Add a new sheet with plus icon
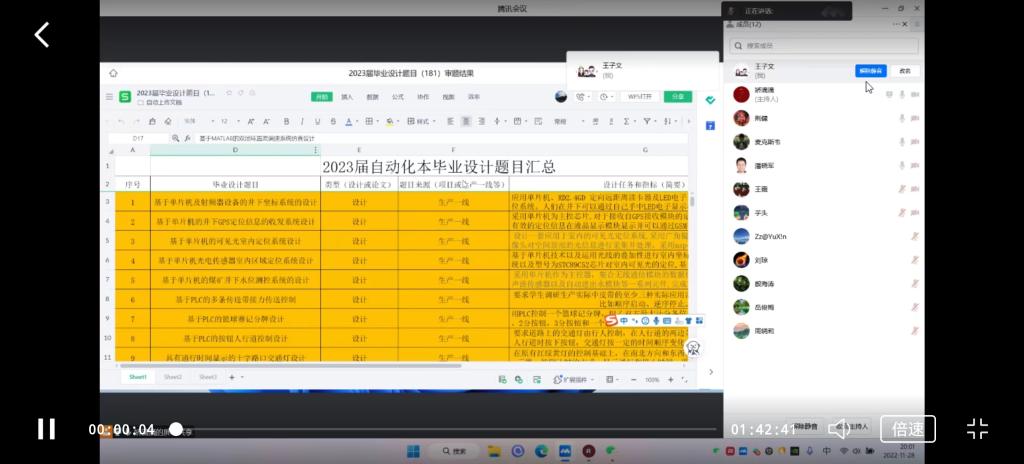This screenshot has height=464, width=1024. 231,378
